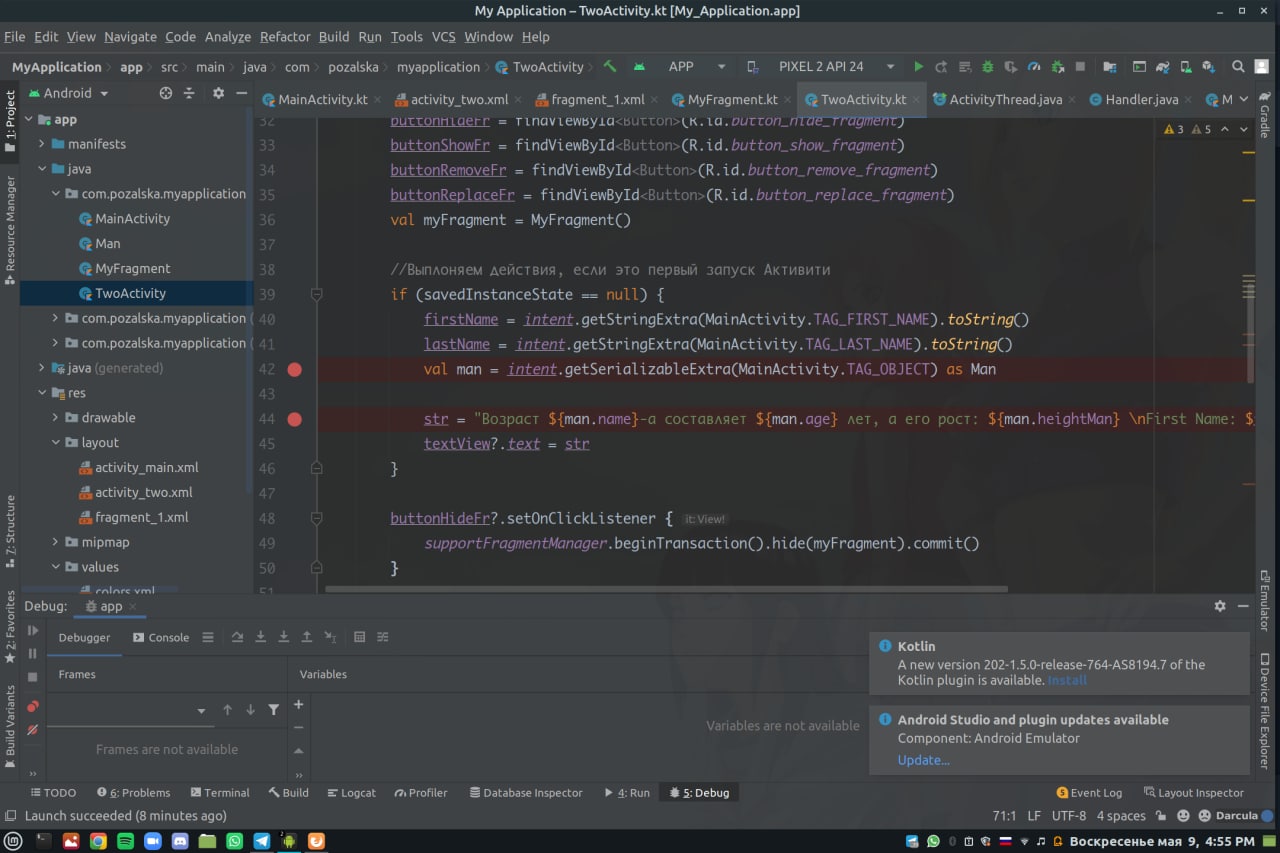Click select opened file target icon

coord(166,93)
